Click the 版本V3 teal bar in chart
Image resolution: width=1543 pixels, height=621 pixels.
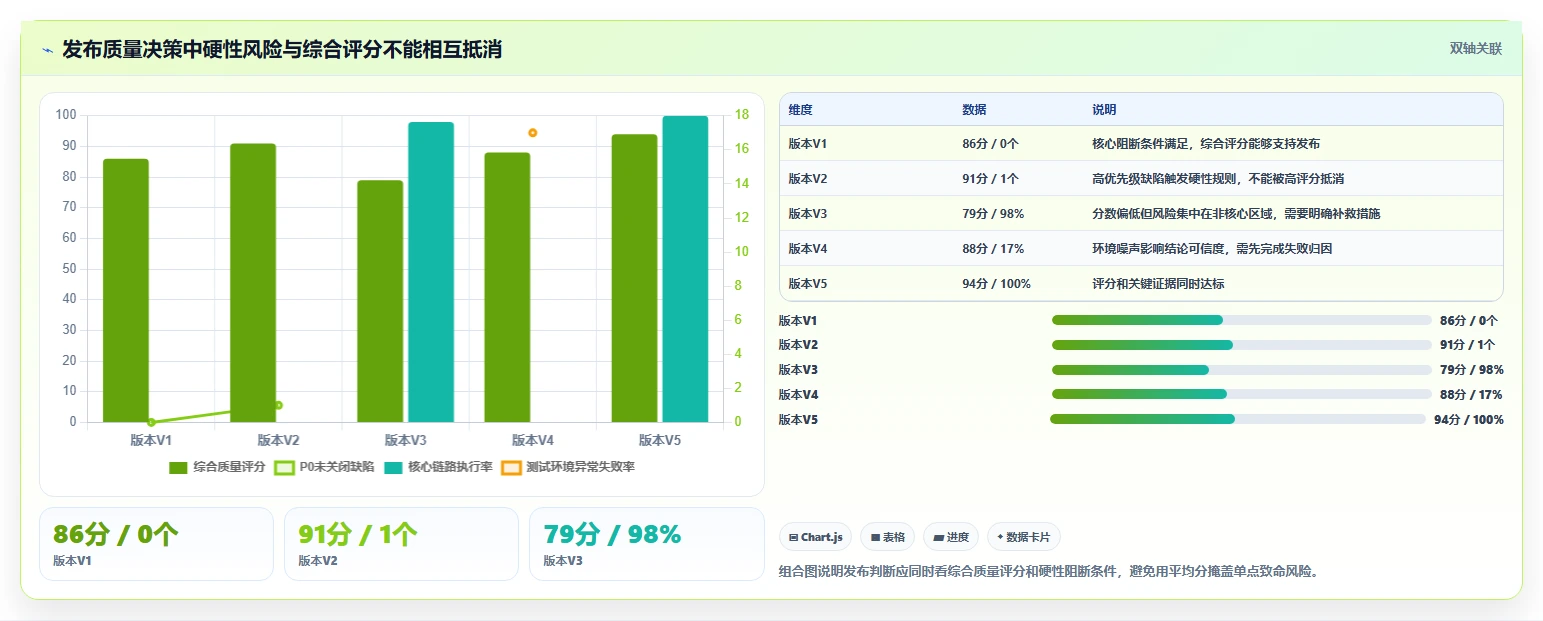431,272
